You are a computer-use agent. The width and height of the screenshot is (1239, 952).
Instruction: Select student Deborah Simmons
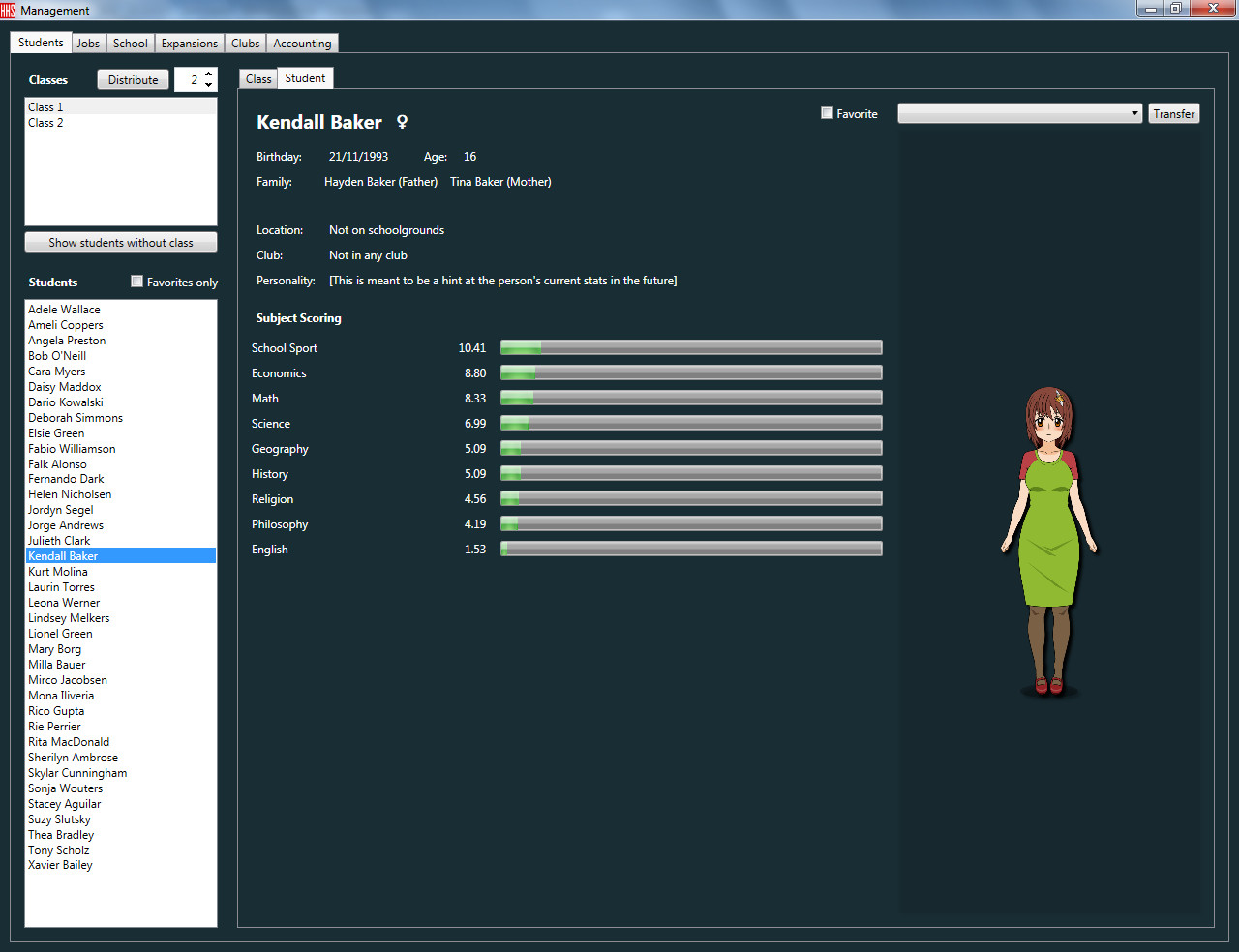click(x=121, y=417)
